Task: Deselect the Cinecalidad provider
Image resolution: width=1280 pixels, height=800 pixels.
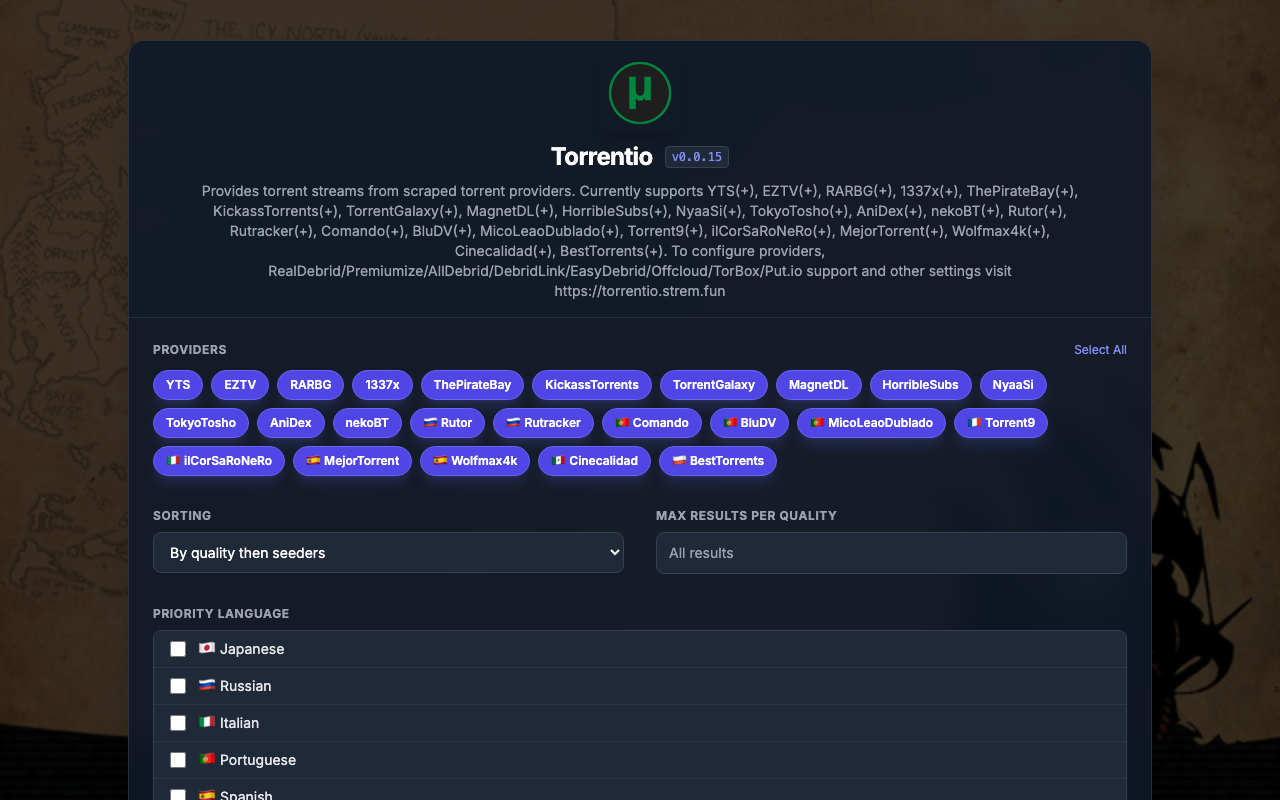Action: point(594,461)
